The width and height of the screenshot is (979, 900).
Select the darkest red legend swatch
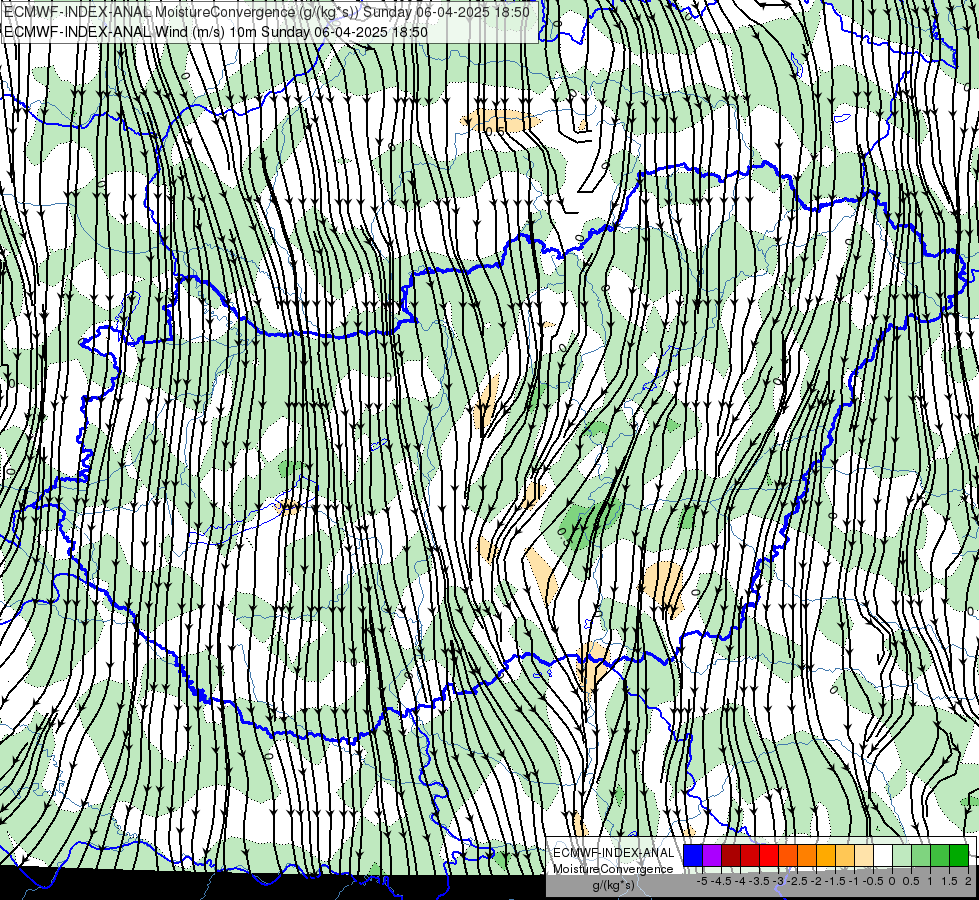point(731,855)
